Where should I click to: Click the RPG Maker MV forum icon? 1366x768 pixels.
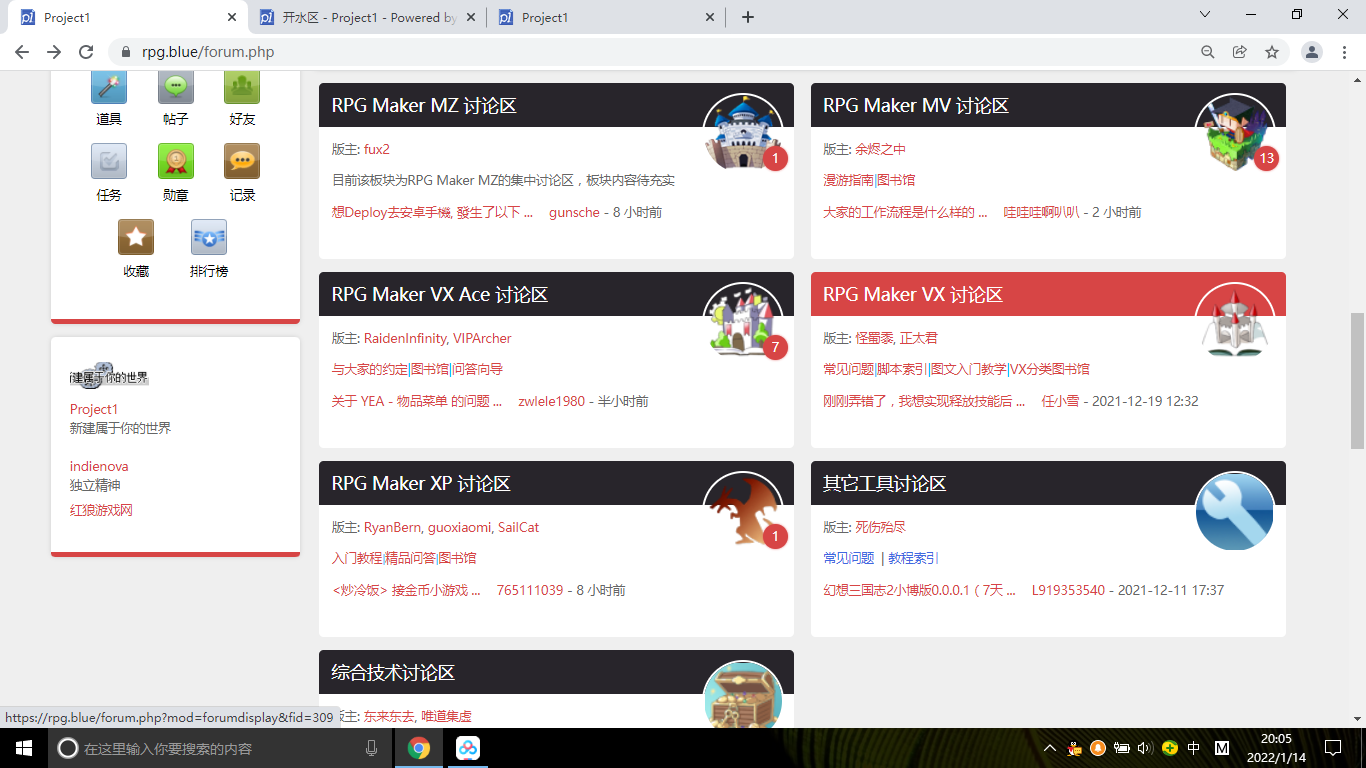[1235, 133]
